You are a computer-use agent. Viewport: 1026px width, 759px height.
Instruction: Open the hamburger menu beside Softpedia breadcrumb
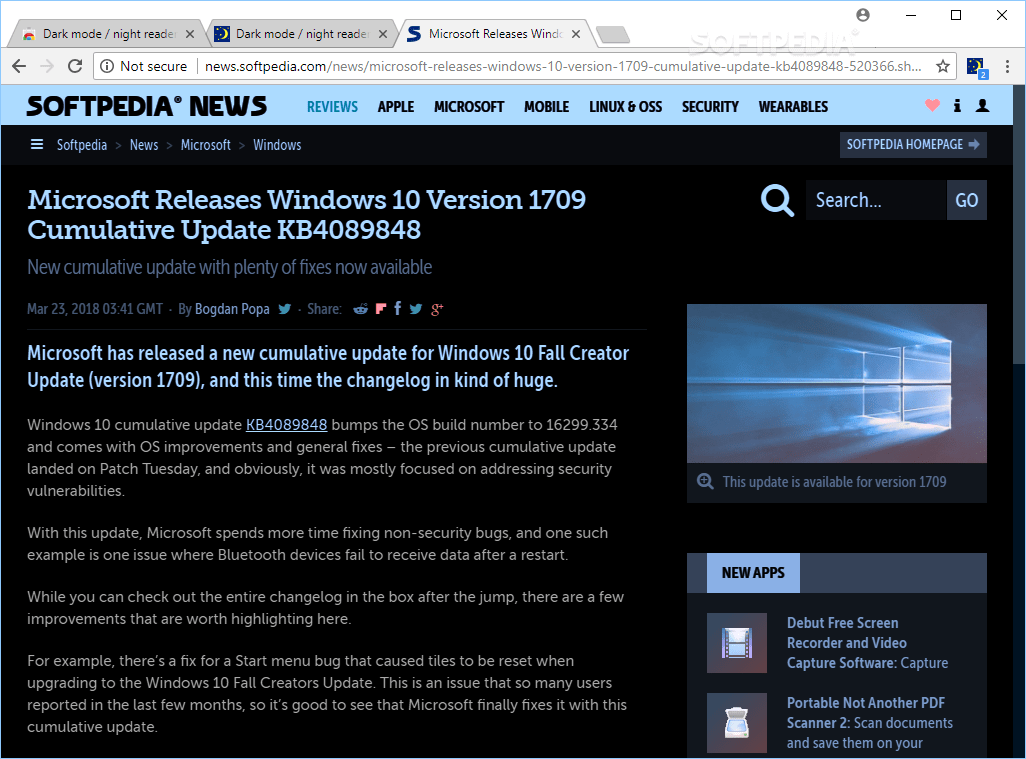[x=37, y=144]
